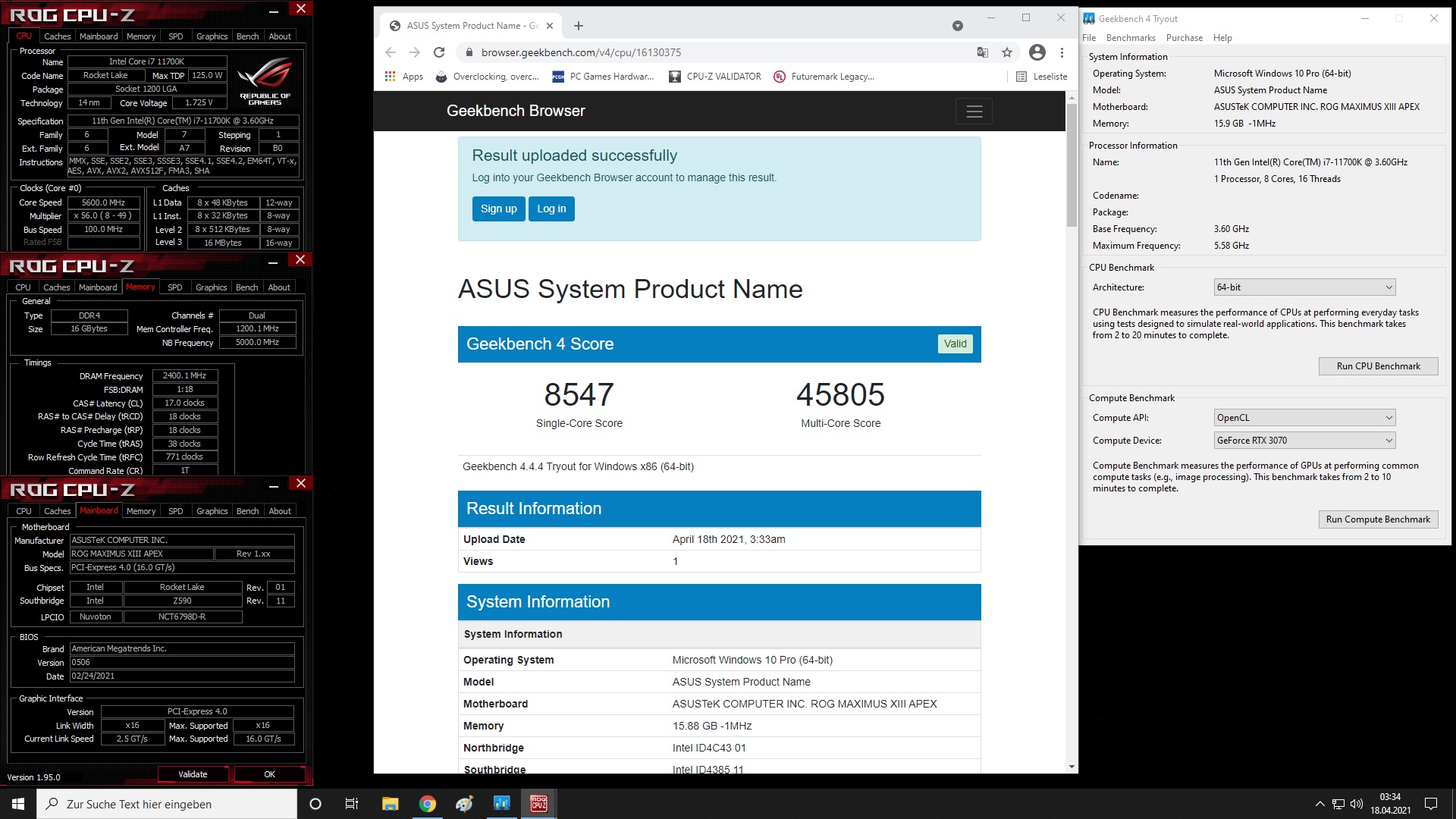
Task: Open the Apps bookmark shortcut
Action: point(404,77)
